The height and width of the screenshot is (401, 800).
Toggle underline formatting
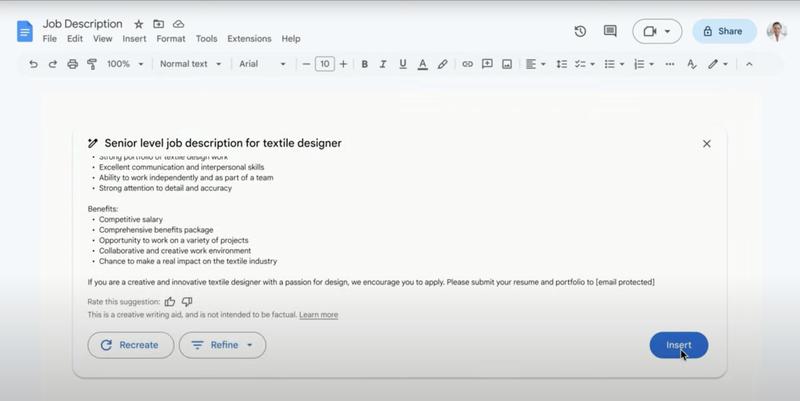point(403,64)
